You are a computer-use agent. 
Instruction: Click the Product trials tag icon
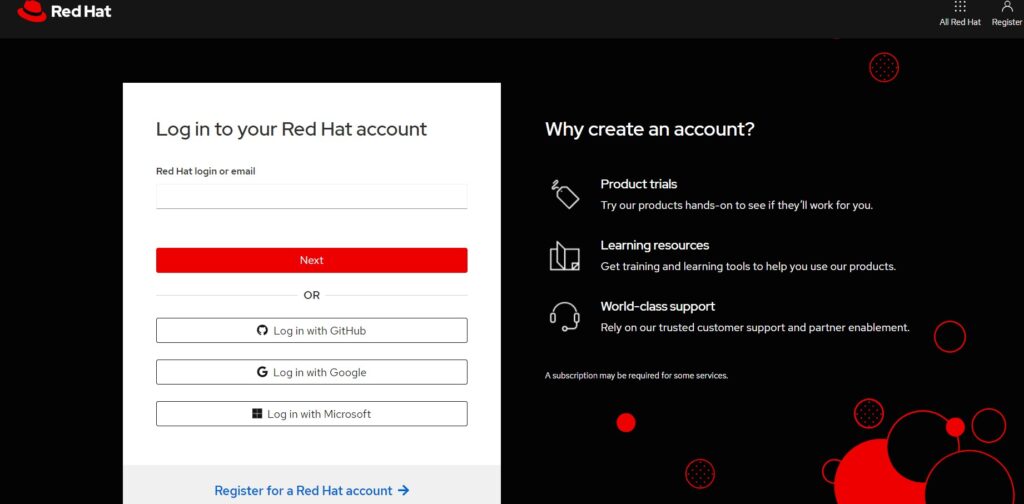point(564,194)
